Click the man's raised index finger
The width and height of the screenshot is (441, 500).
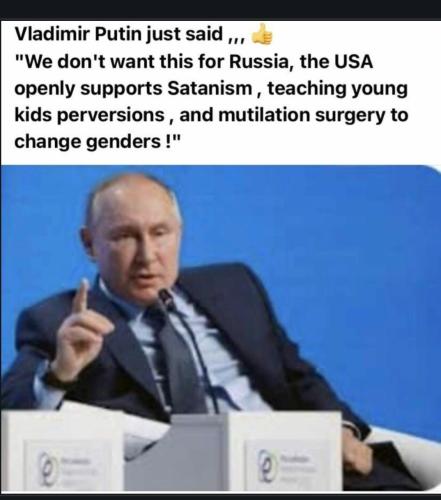coord(80,297)
